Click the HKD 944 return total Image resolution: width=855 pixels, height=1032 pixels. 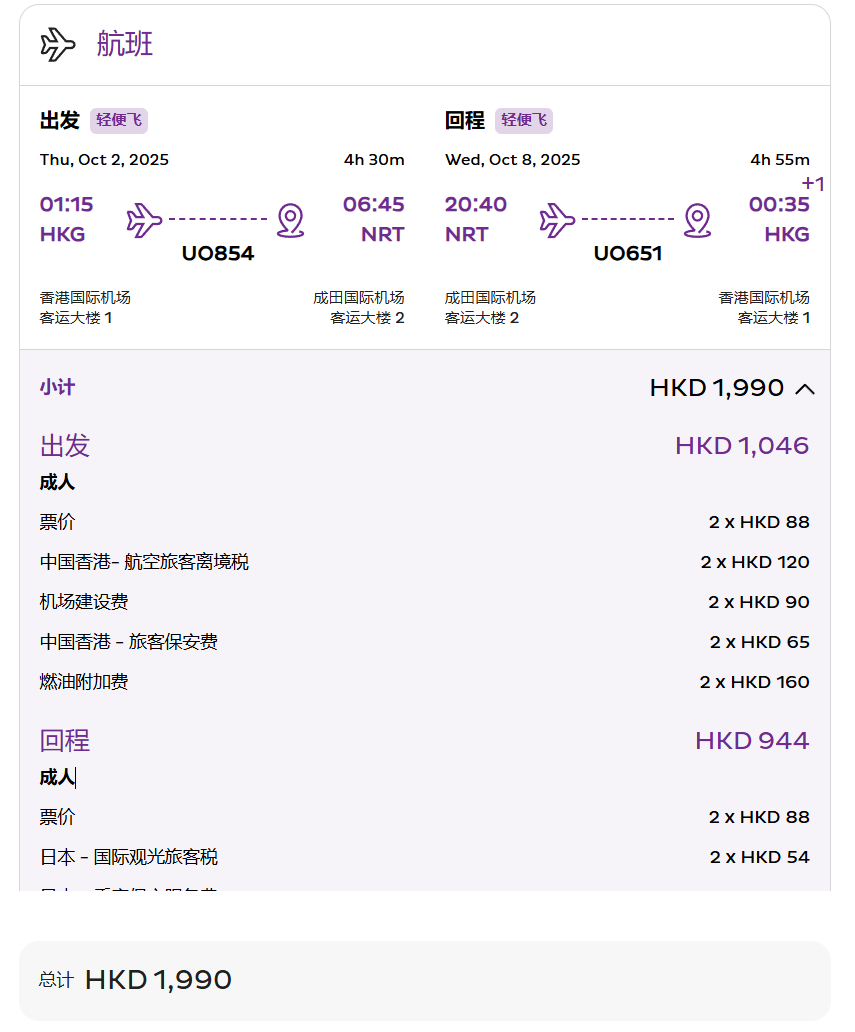pyautogui.click(x=752, y=741)
